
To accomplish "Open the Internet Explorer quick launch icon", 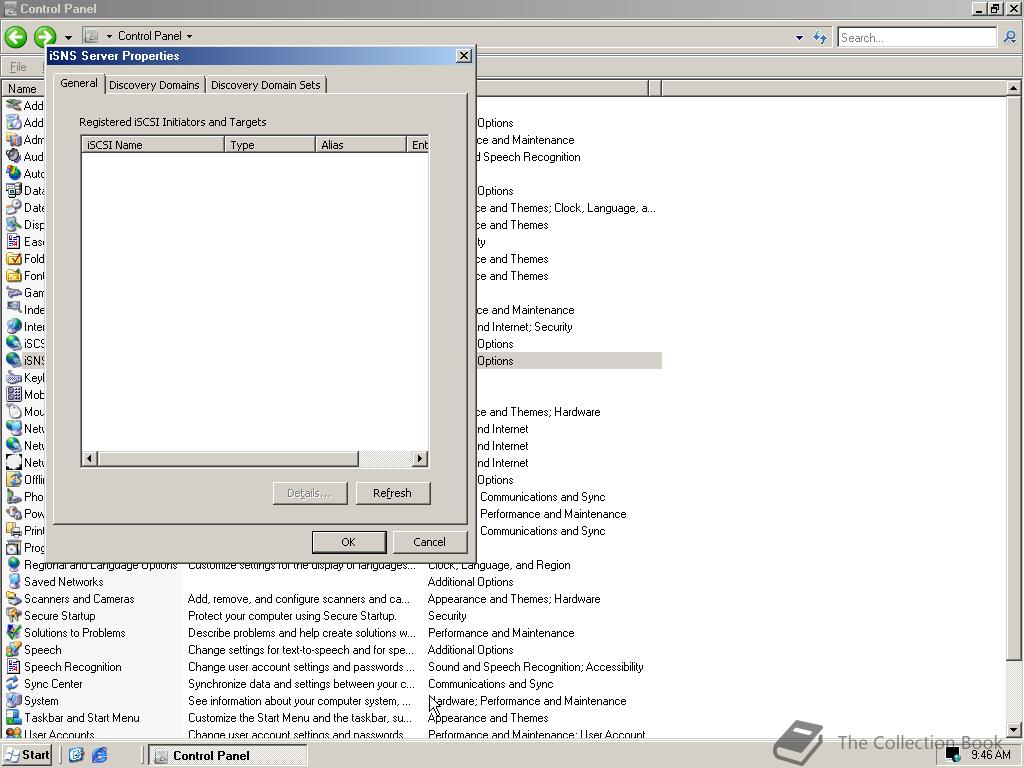I will (99, 755).
